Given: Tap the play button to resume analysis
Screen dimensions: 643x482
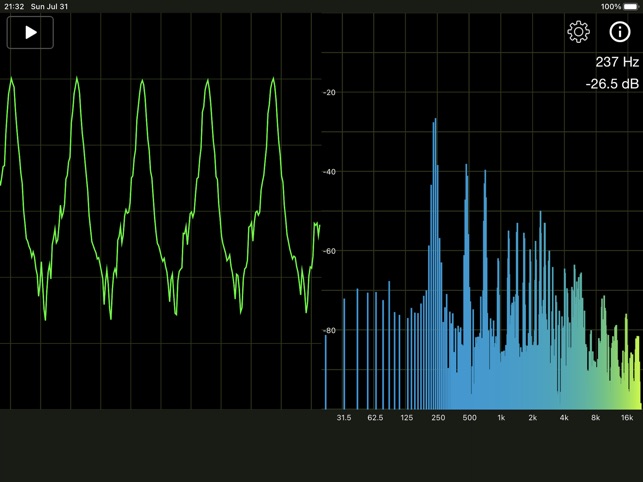Looking at the screenshot, I should (x=30, y=32).
